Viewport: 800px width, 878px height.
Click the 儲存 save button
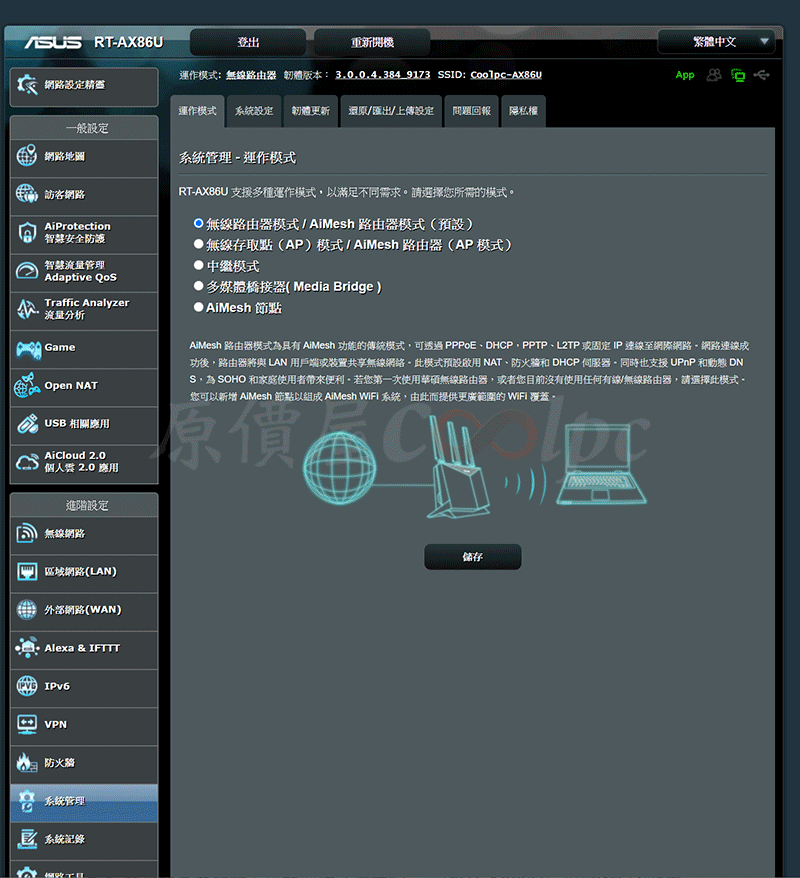(x=473, y=557)
